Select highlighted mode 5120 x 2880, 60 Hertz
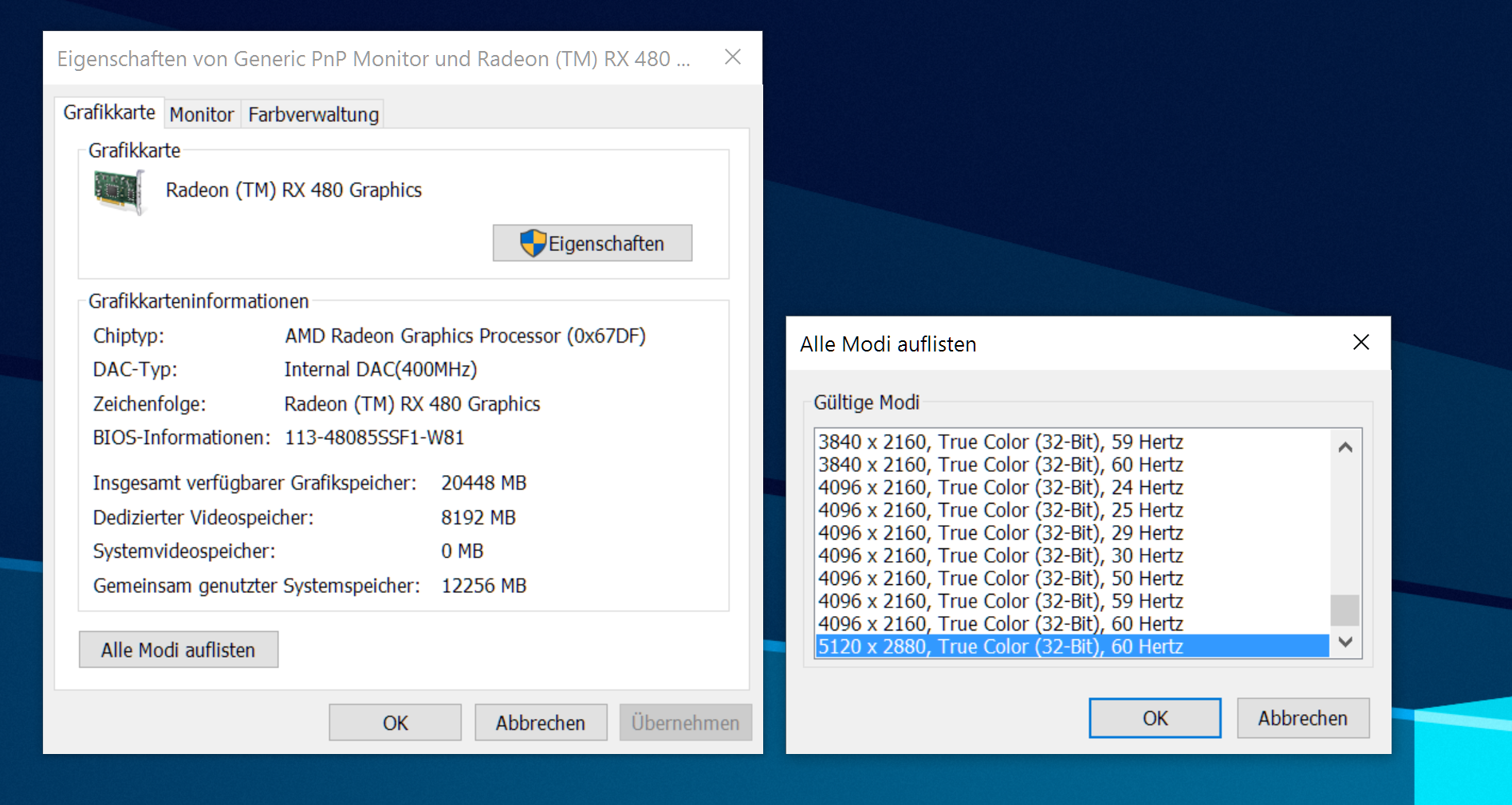 click(1072, 646)
